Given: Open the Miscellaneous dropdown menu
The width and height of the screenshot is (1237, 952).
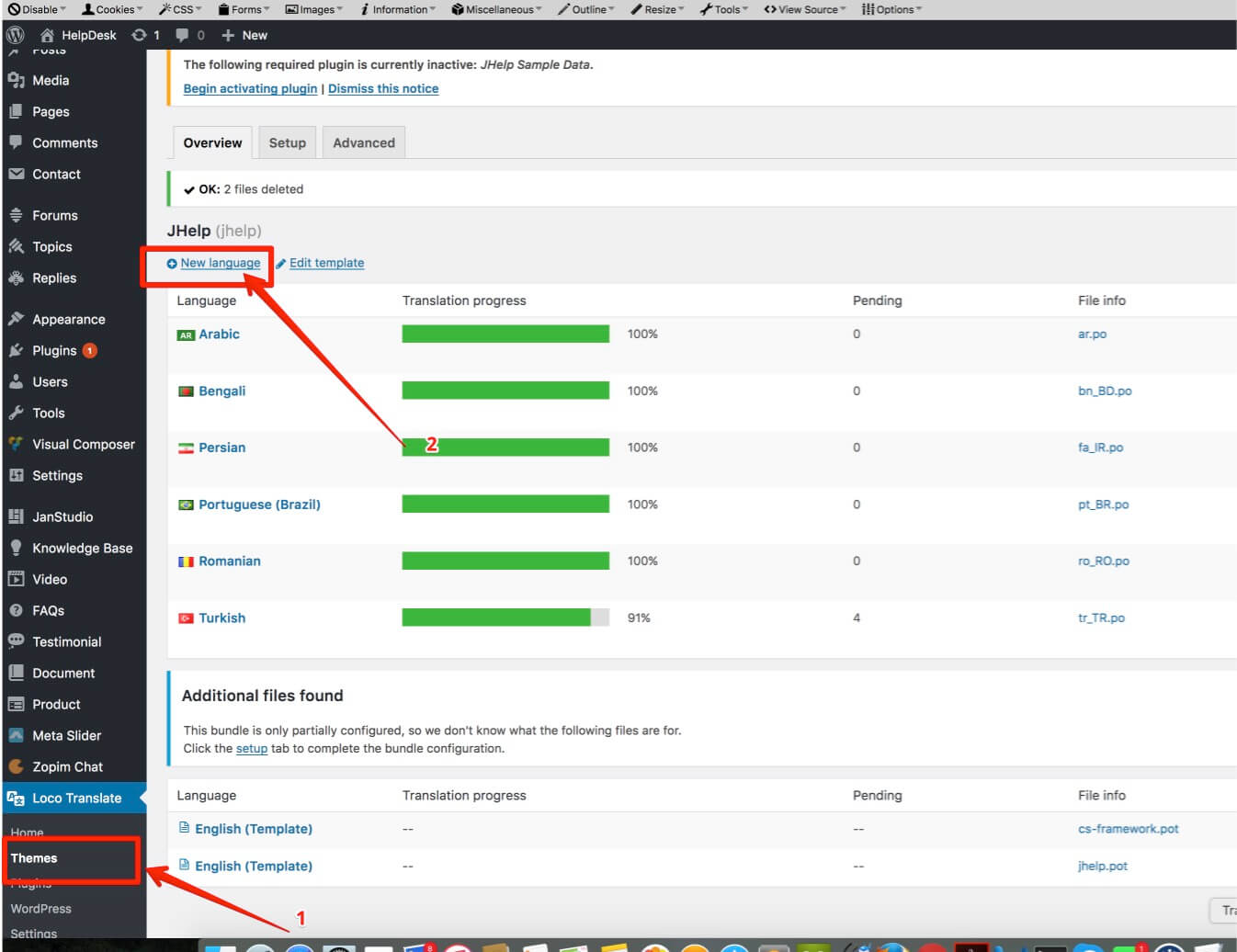Looking at the screenshot, I should tap(496, 9).
